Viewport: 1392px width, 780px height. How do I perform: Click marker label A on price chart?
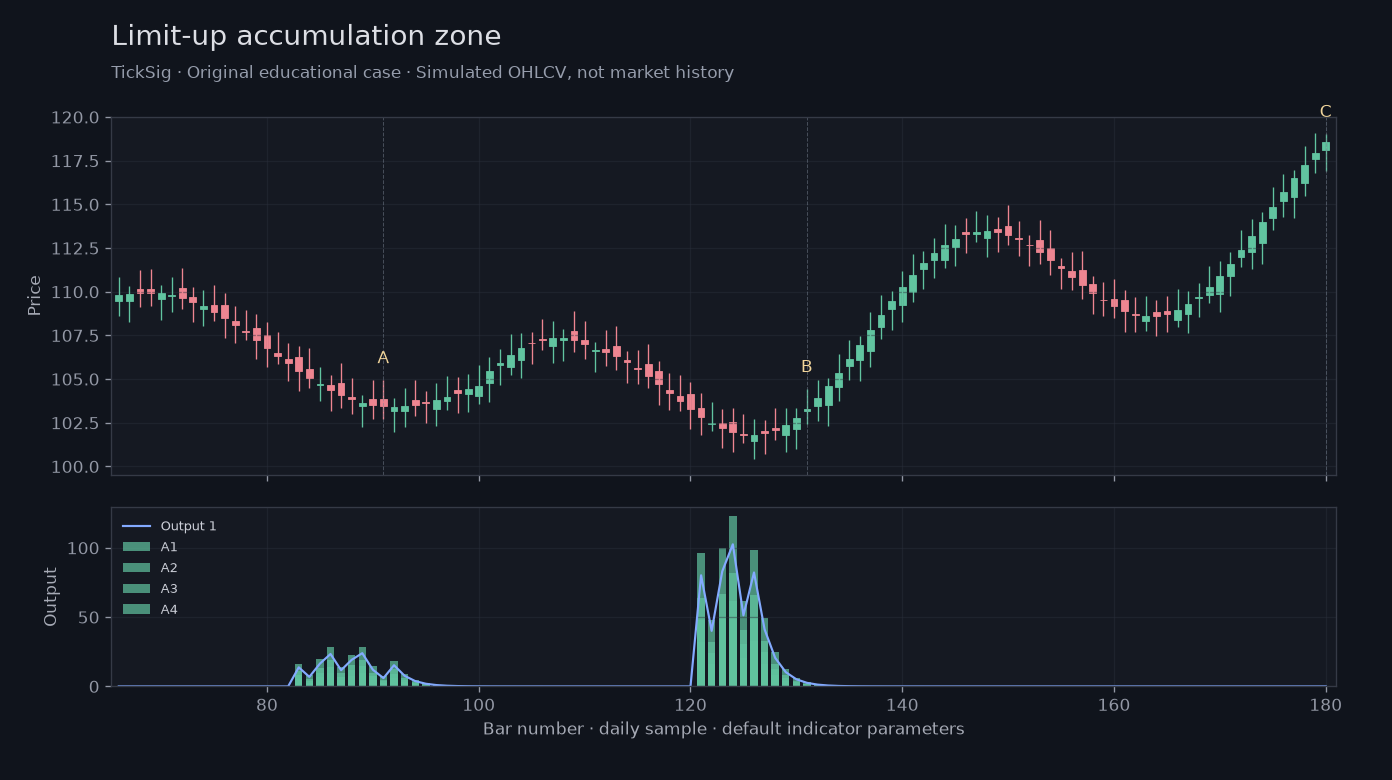coord(383,358)
